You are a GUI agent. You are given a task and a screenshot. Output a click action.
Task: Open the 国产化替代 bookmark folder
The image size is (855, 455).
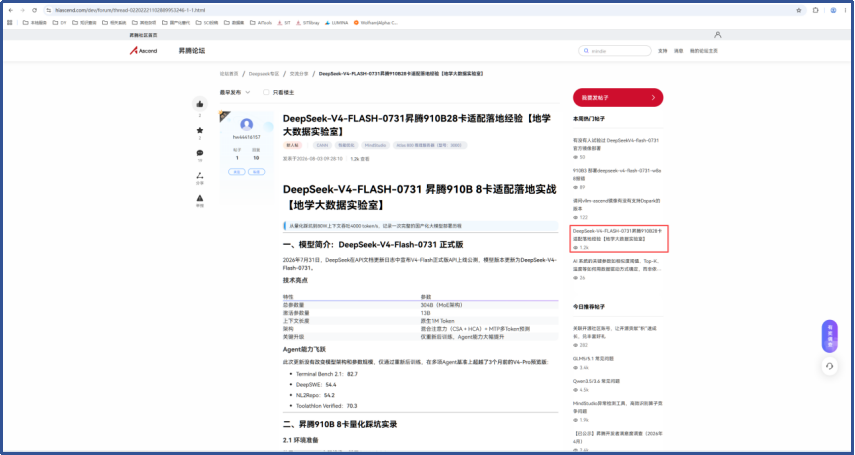click(x=176, y=23)
